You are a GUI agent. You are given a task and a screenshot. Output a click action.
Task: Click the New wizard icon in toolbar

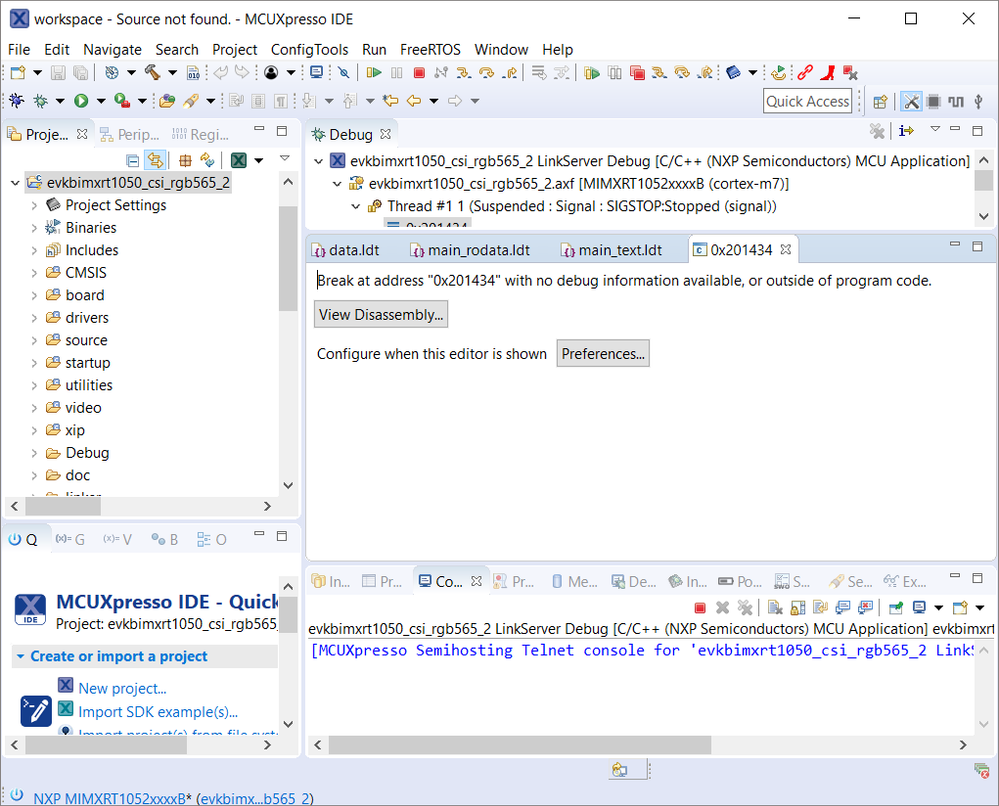(x=18, y=73)
